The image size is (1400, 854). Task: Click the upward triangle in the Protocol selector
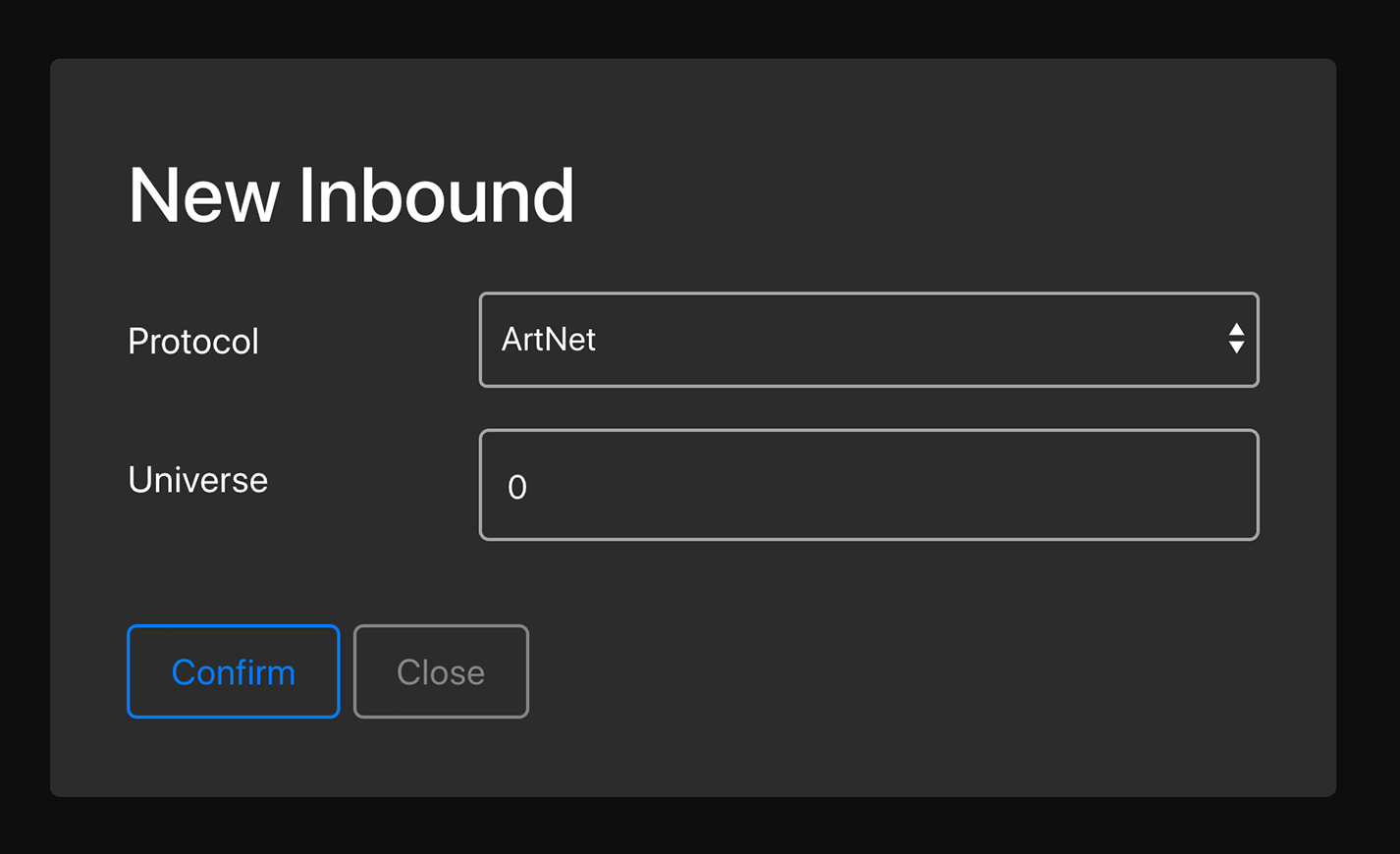point(1236,331)
